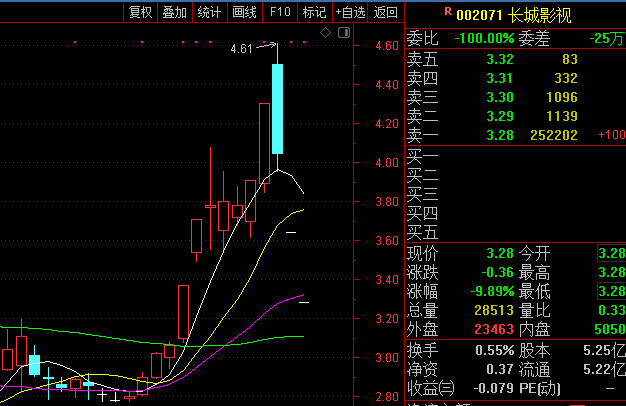Select the 叠加 overlay button
This screenshot has width=626, height=406.
pos(175,12)
